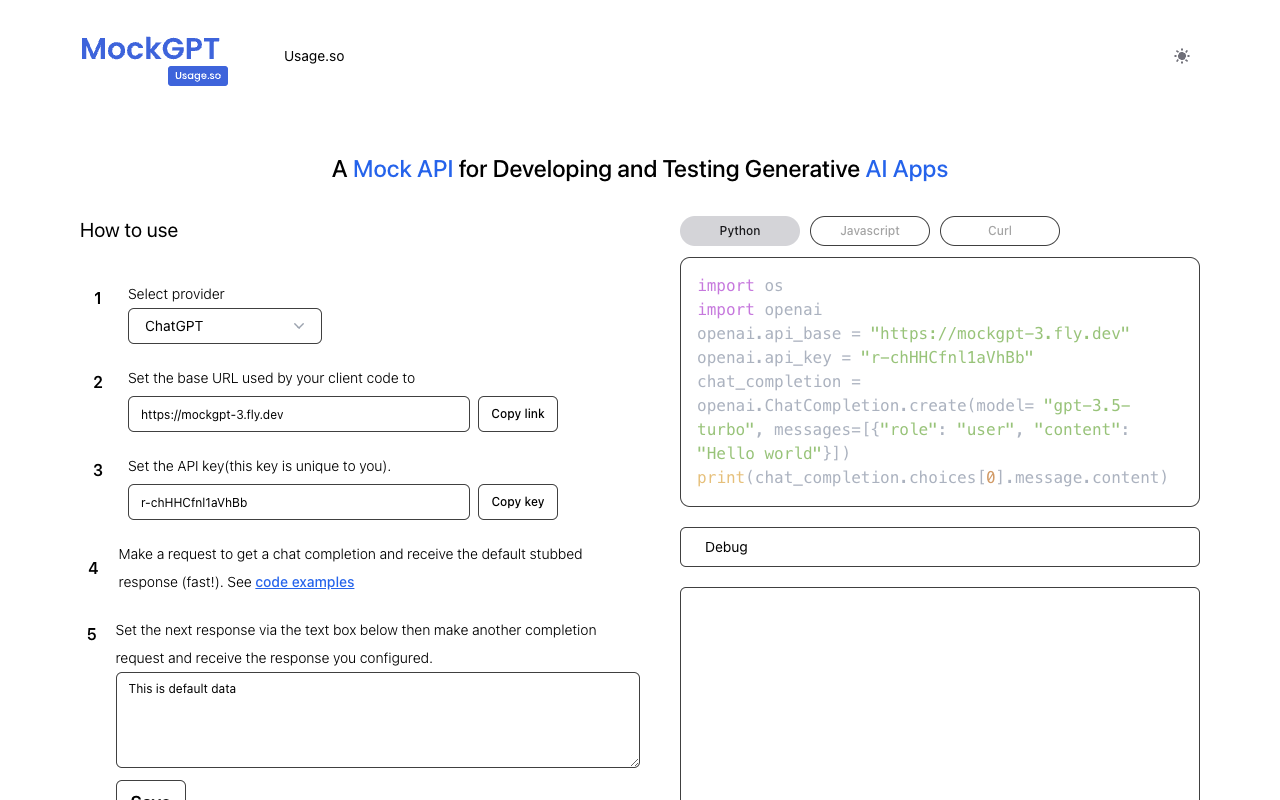Screen dimensions: 1280x800
Task: Select the Python tab
Action: point(739,231)
